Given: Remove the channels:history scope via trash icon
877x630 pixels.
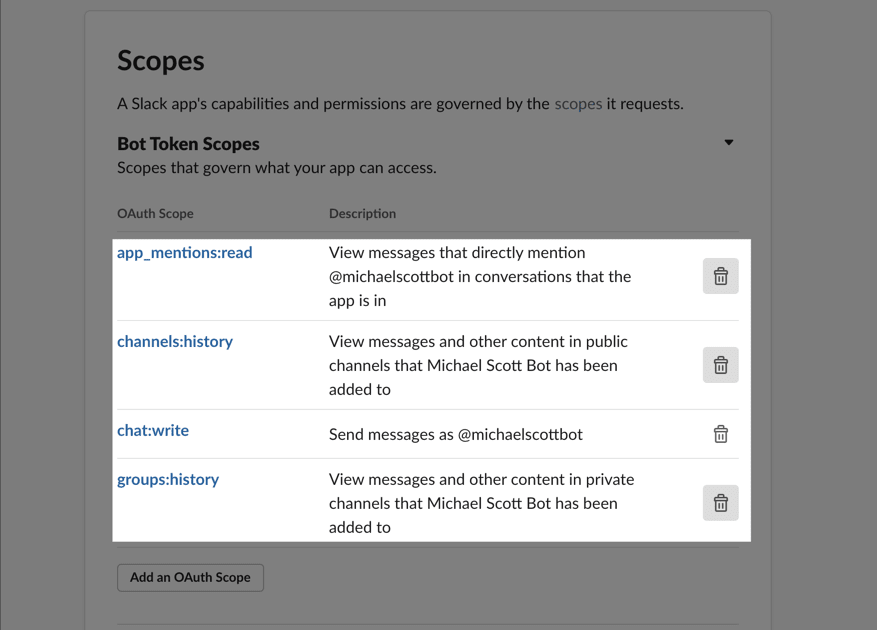Looking at the screenshot, I should pyautogui.click(x=720, y=365).
